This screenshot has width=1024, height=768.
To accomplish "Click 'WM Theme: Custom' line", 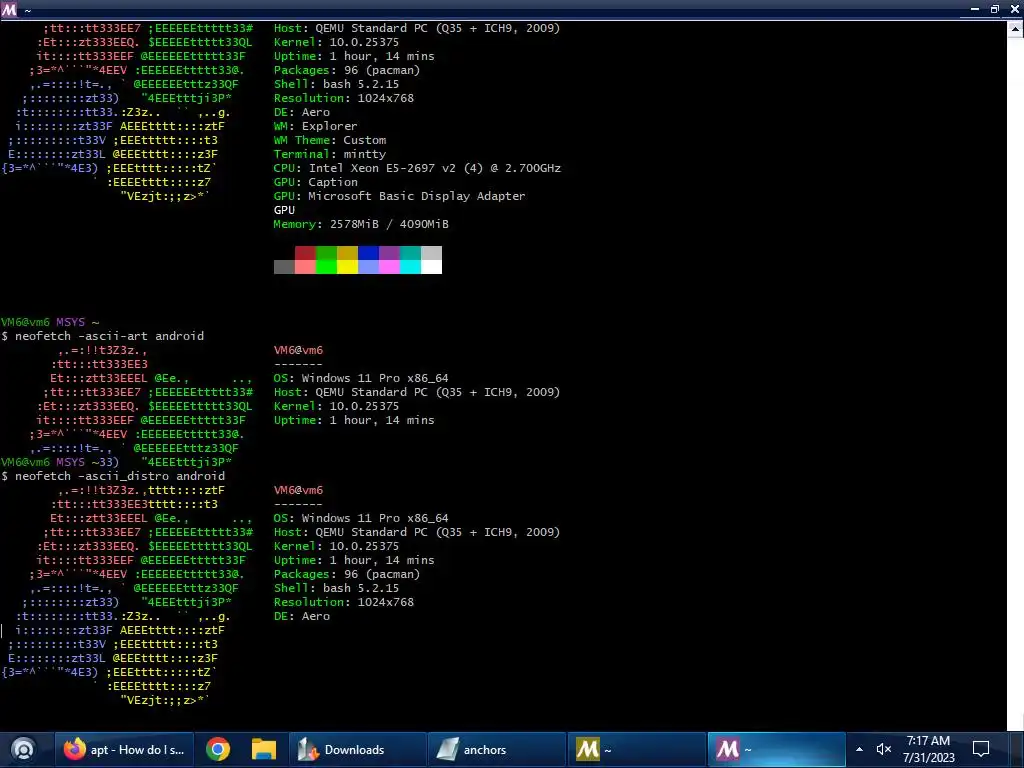I will [330, 140].
